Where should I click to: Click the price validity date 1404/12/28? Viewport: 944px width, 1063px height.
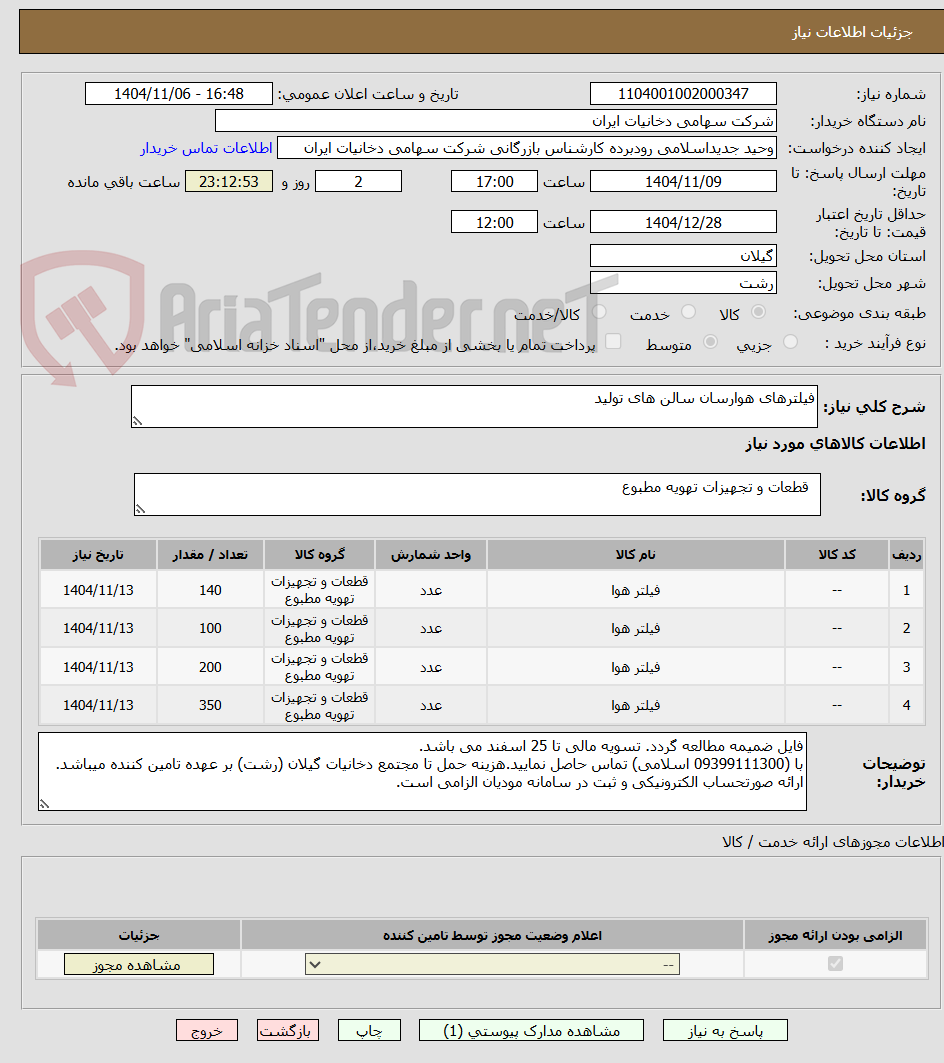point(683,222)
